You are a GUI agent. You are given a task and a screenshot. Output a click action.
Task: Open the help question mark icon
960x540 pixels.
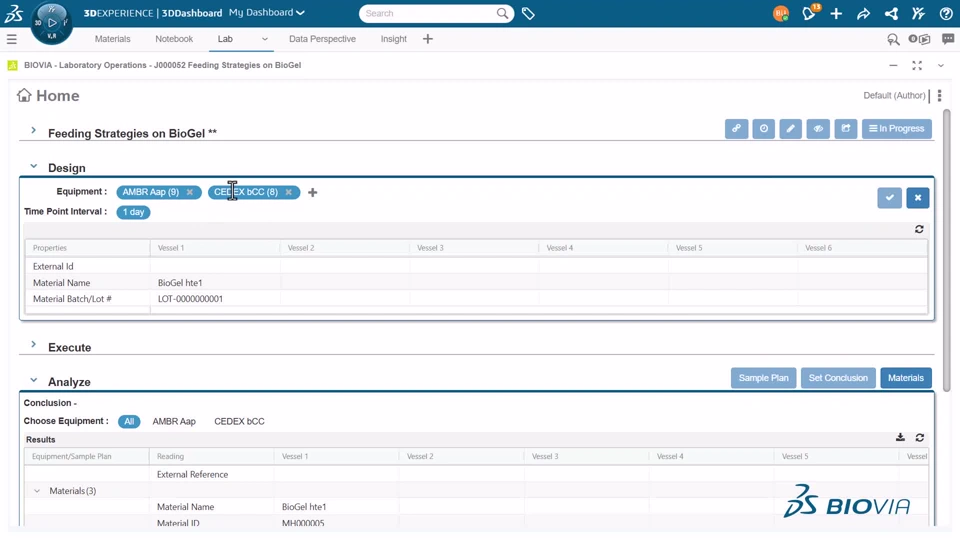pyautogui.click(x=945, y=13)
